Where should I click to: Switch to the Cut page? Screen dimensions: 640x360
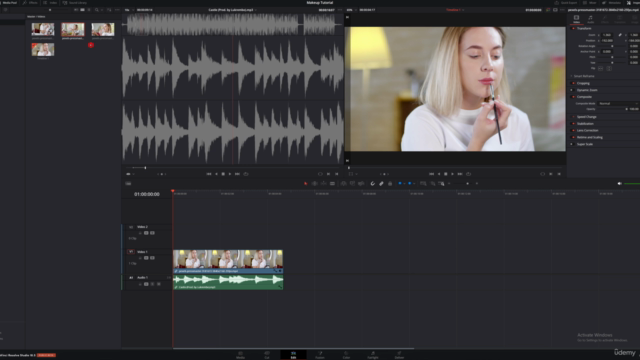[267, 355]
